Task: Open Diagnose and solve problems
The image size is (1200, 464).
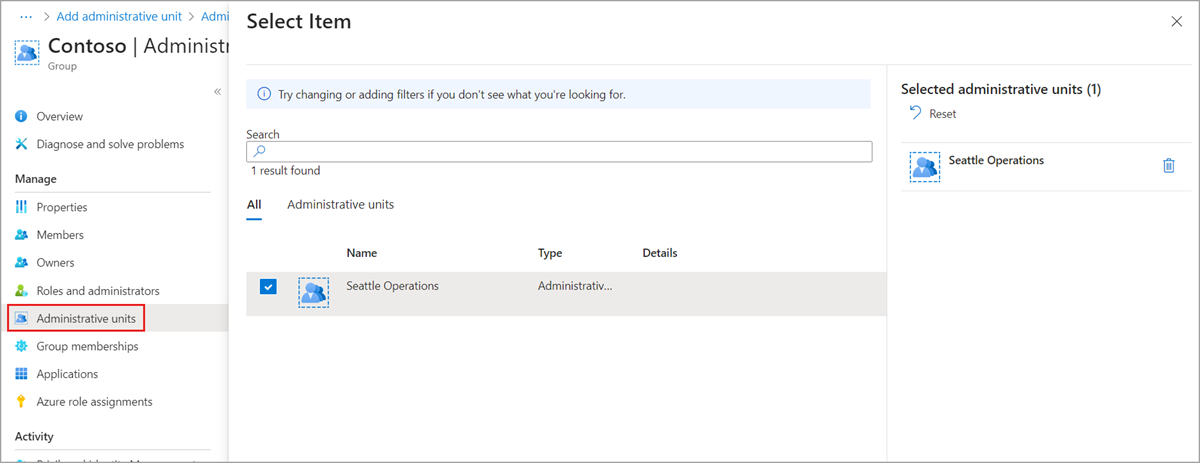Action: [x=110, y=144]
